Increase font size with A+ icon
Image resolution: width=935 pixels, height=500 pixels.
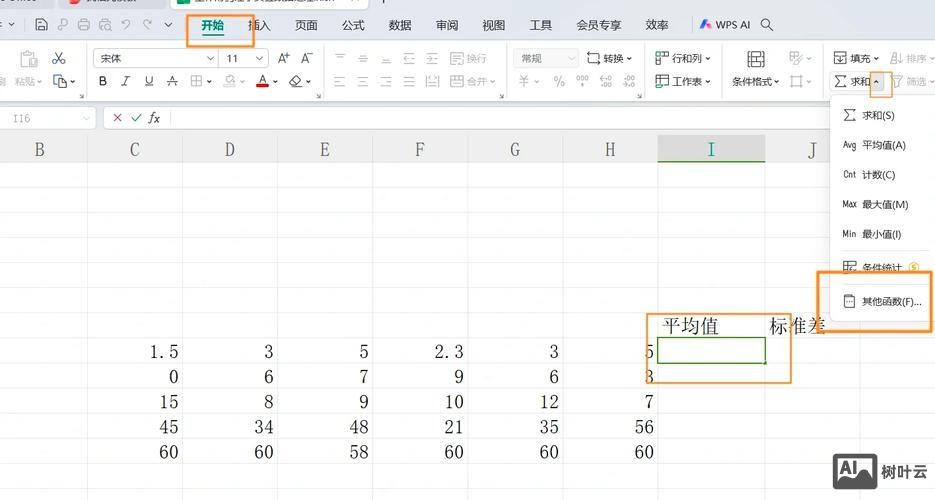283,58
